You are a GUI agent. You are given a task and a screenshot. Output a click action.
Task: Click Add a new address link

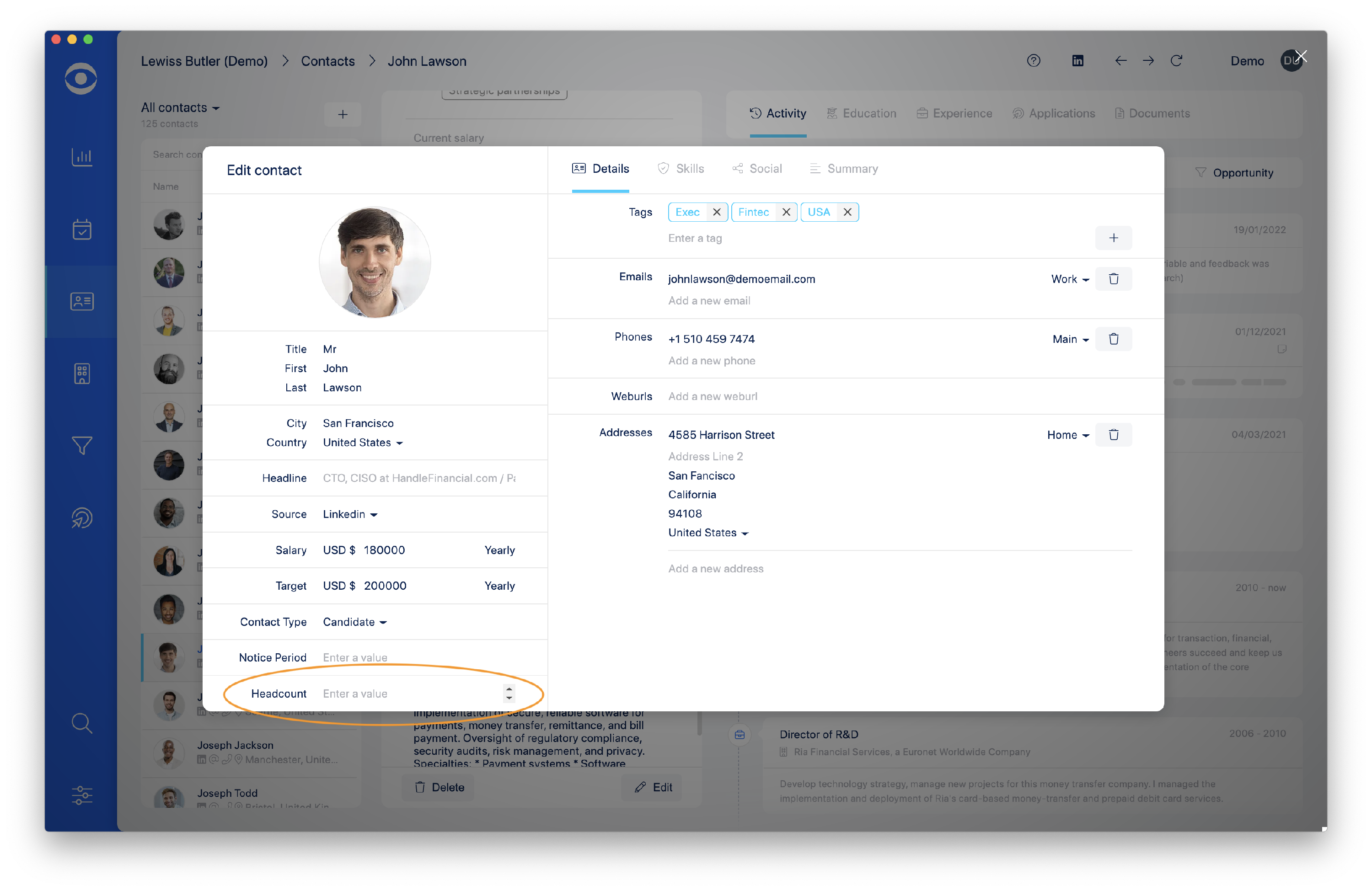point(715,569)
